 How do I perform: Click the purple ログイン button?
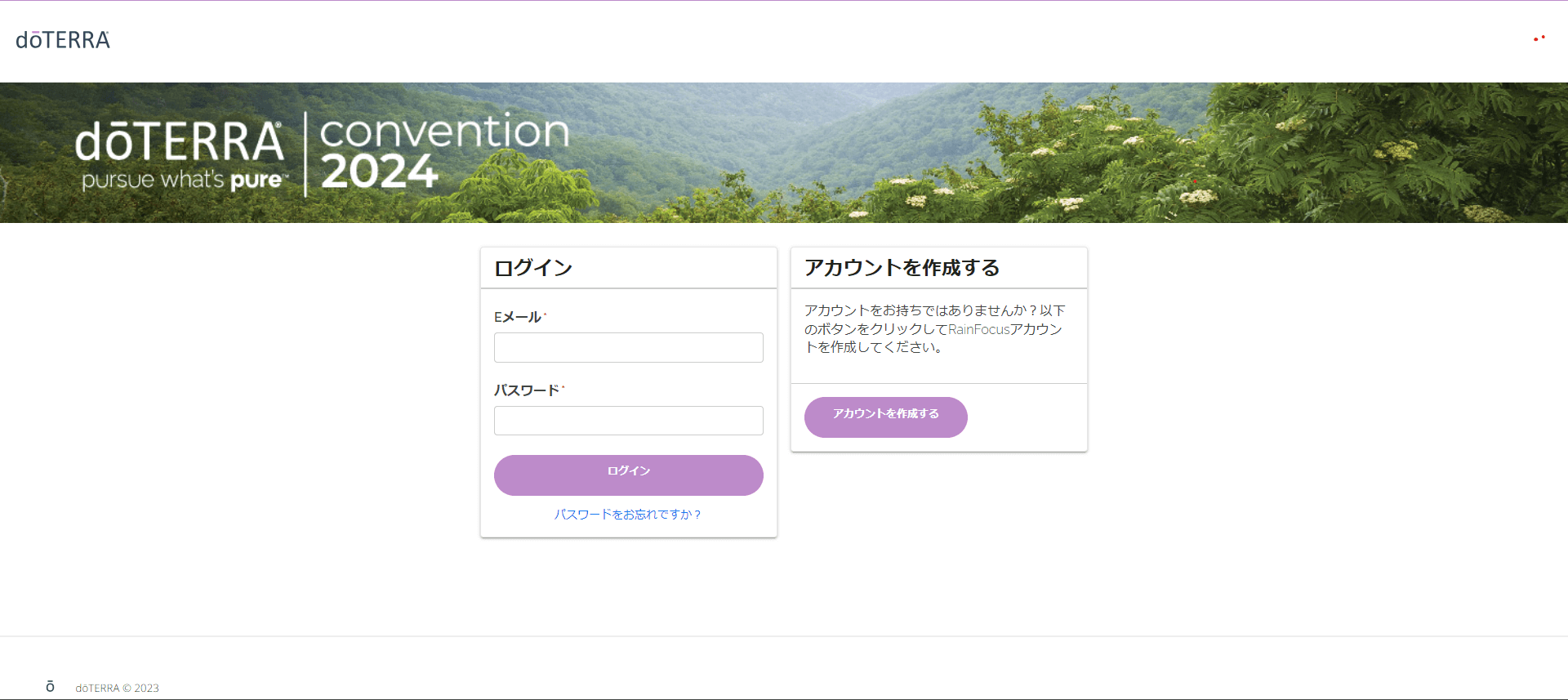pos(629,475)
